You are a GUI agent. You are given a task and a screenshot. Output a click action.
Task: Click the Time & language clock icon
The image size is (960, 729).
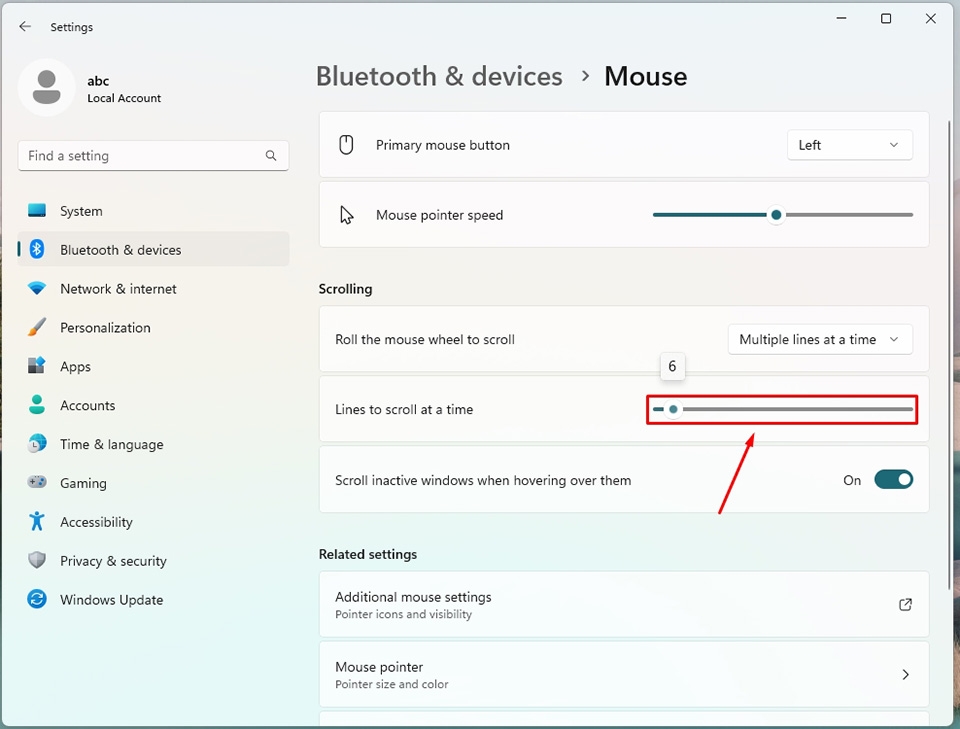coord(37,443)
